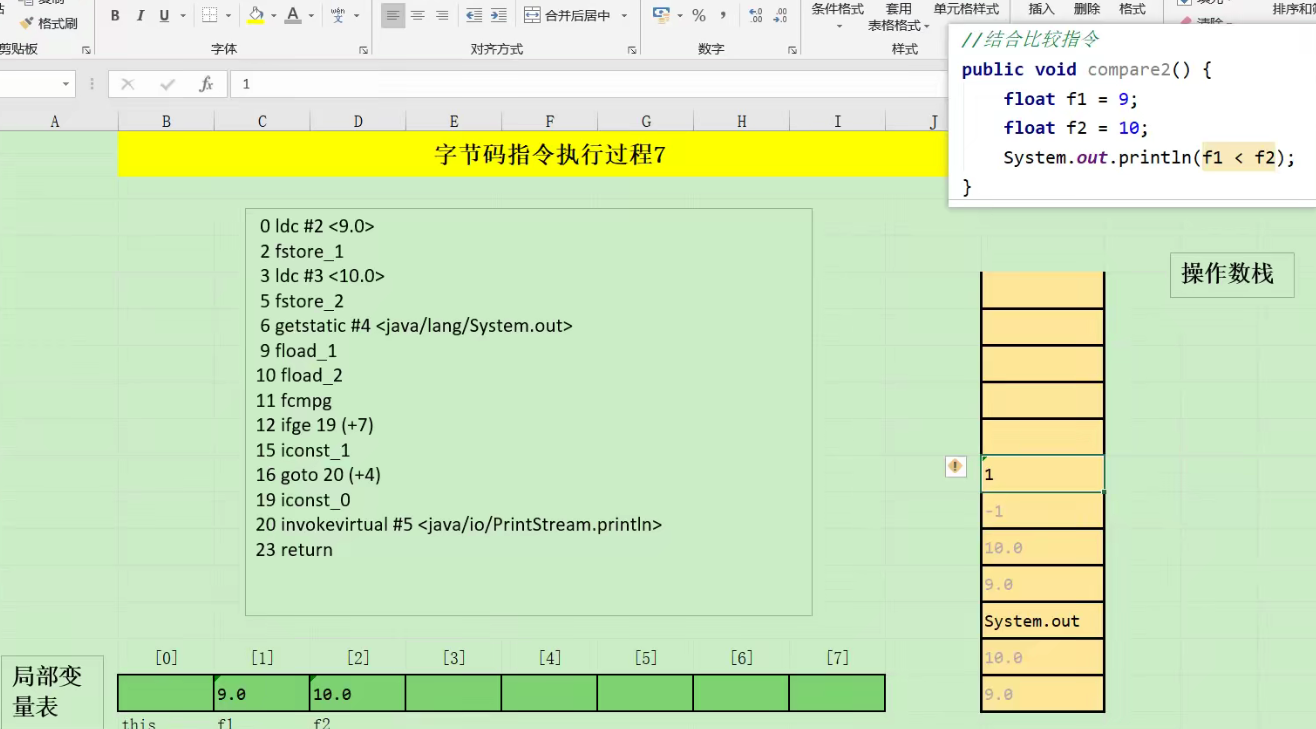
Task: Open the Name Box dropdown
Action: coord(67,85)
